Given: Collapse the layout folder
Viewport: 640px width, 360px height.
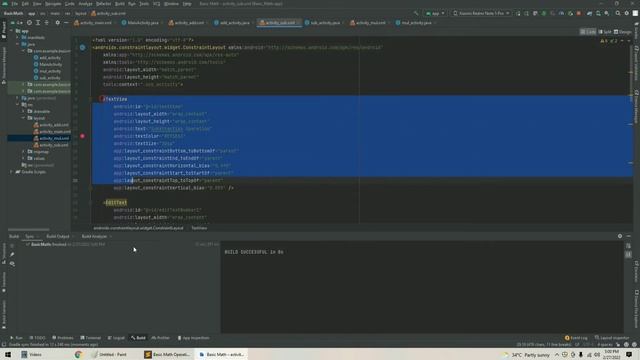Looking at the screenshot, I should 24,118.
